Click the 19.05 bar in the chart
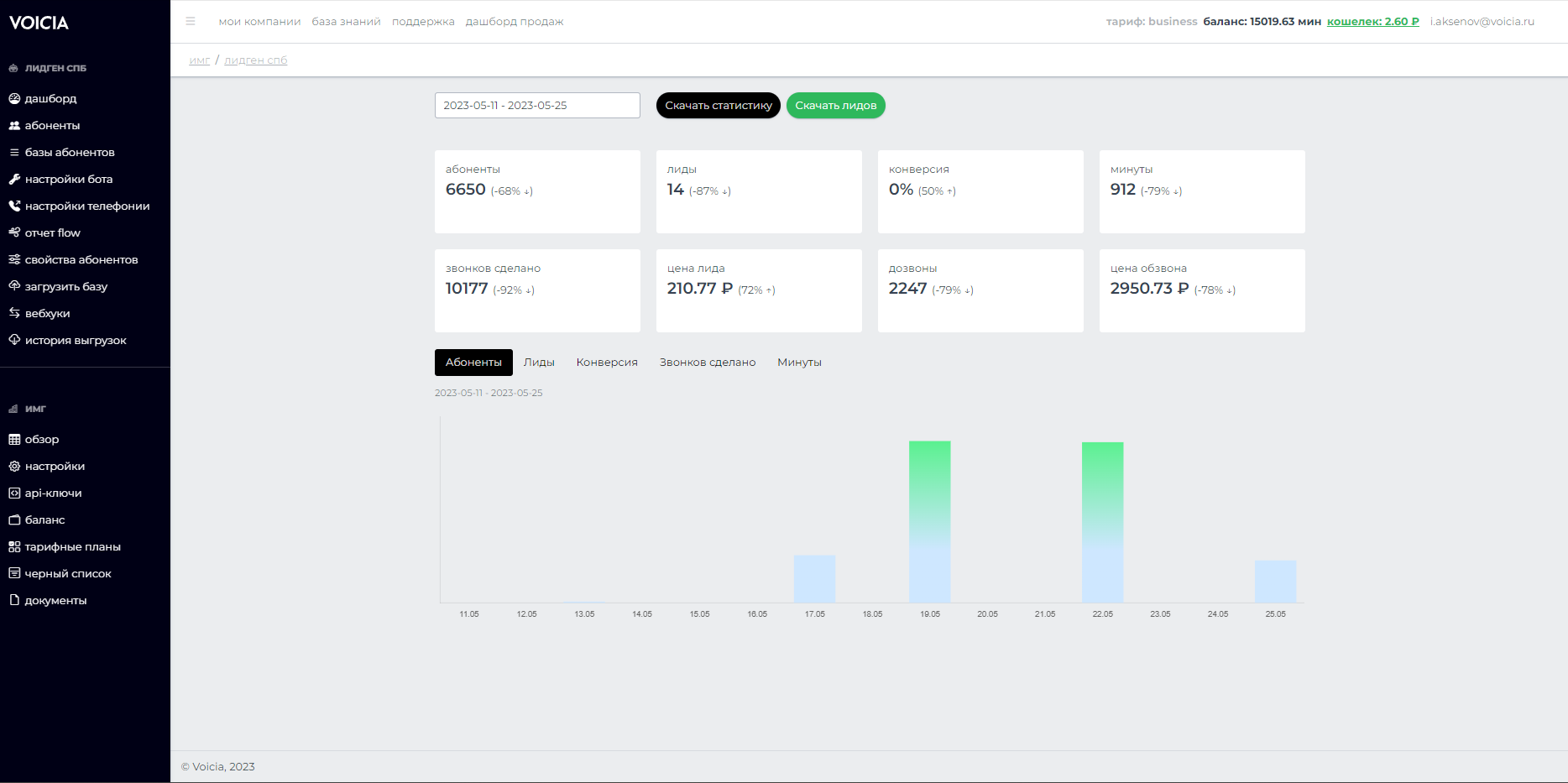This screenshot has height=783, width=1568. tap(930, 521)
